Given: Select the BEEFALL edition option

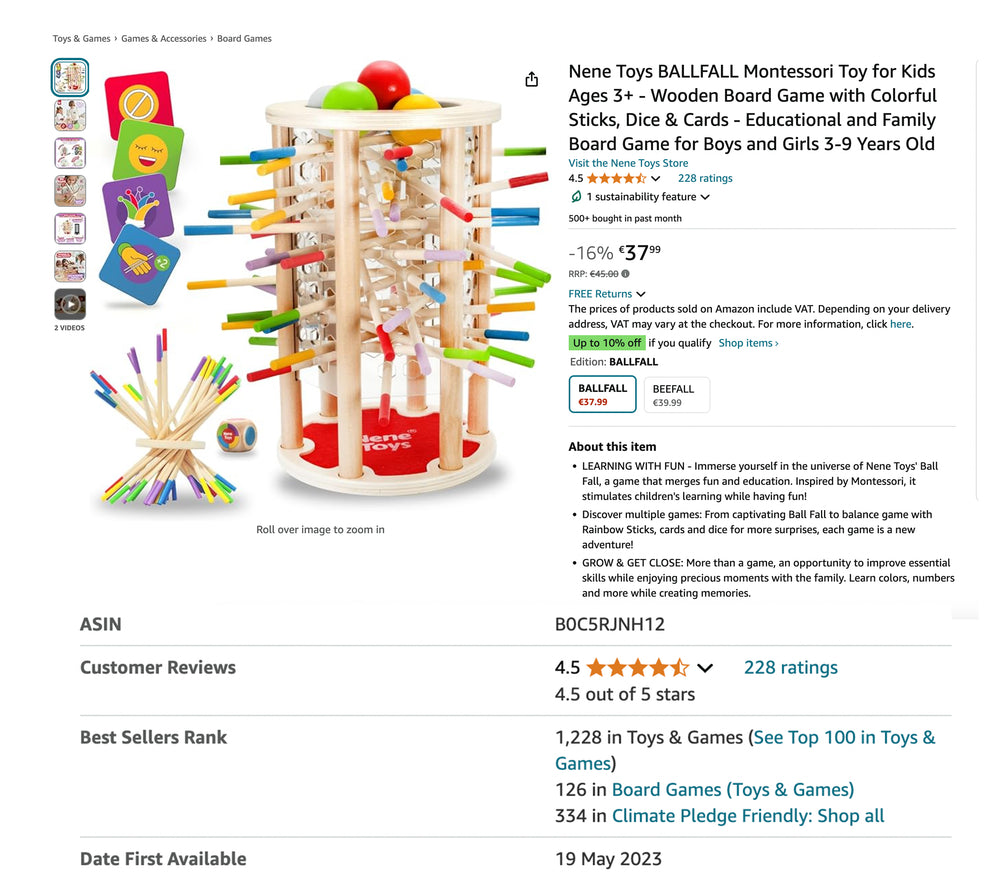Looking at the screenshot, I should pos(677,395).
